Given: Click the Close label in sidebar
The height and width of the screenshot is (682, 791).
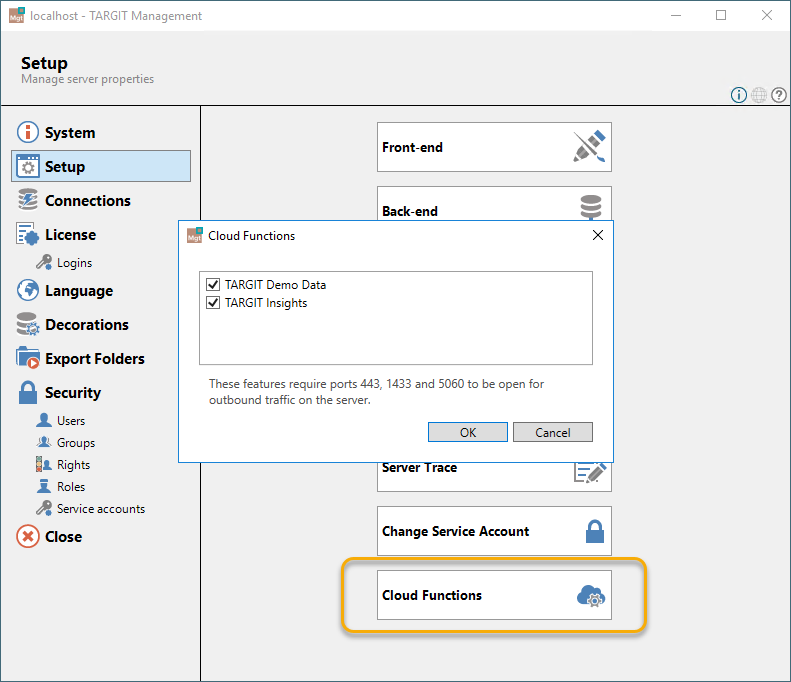Looking at the screenshot, I should pyautogui.click(x=64, y=537).
